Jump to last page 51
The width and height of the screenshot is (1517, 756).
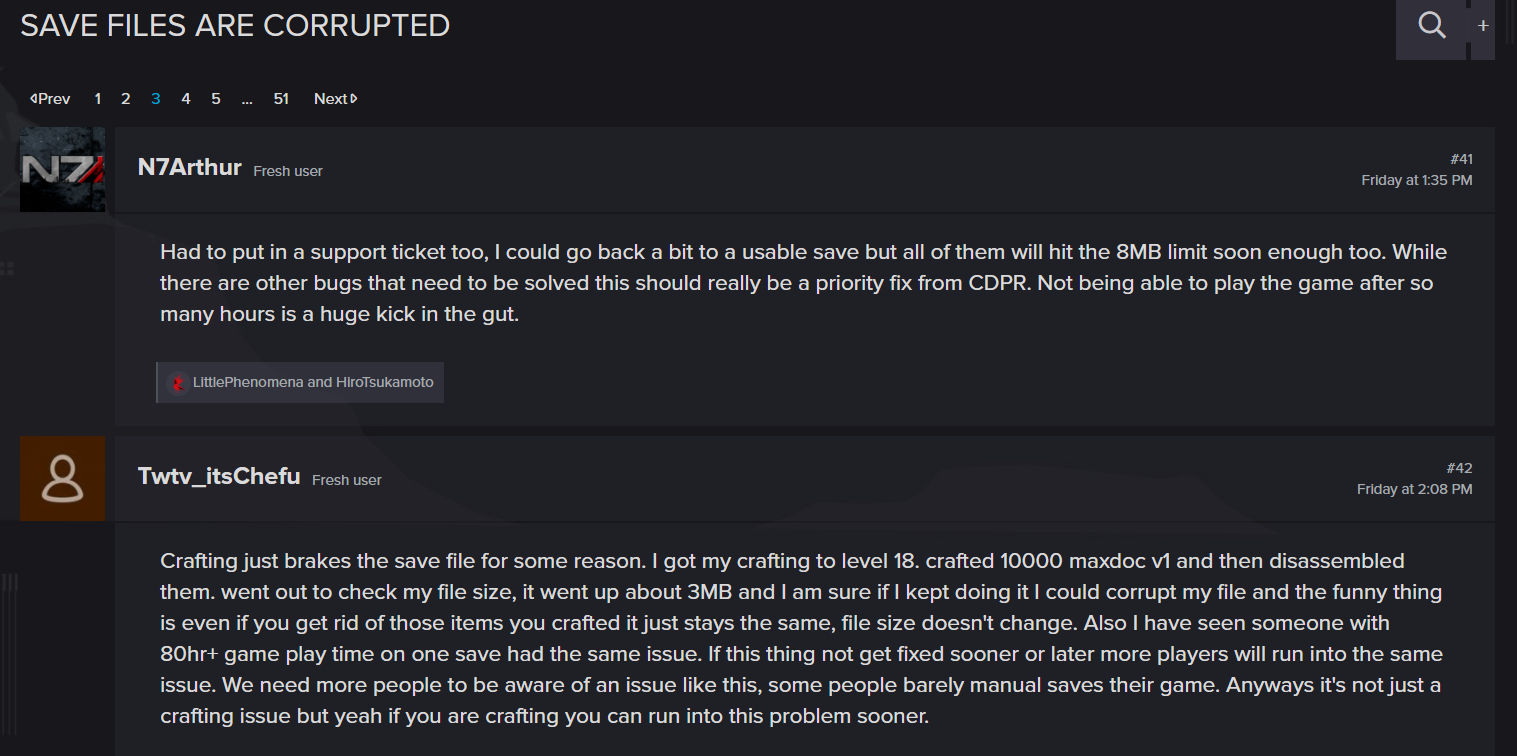(x=281, y=99)
